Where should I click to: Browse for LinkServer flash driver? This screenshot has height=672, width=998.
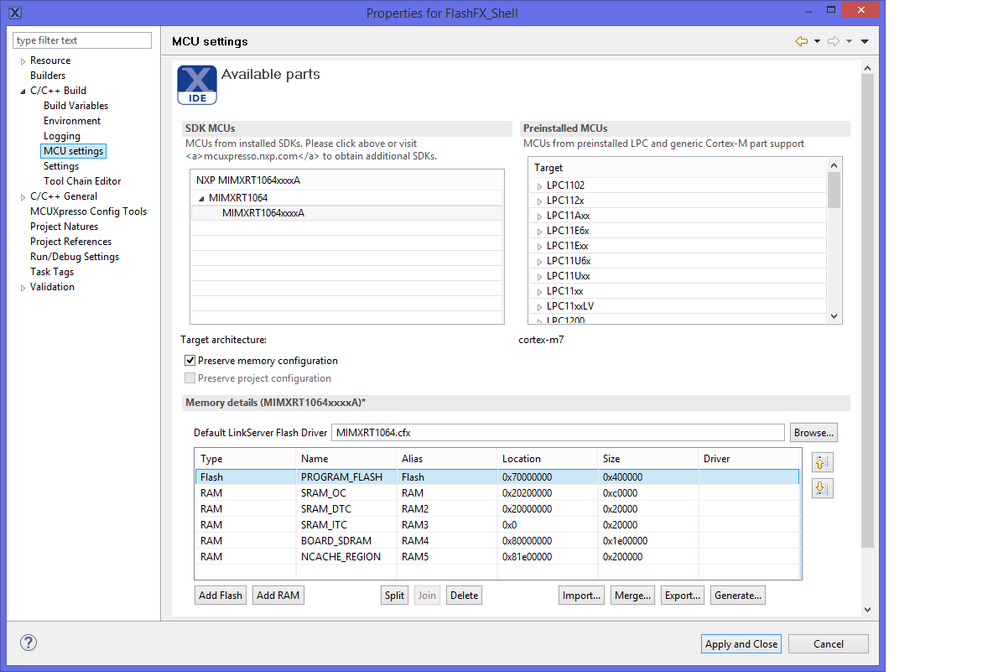coord(813,433)
